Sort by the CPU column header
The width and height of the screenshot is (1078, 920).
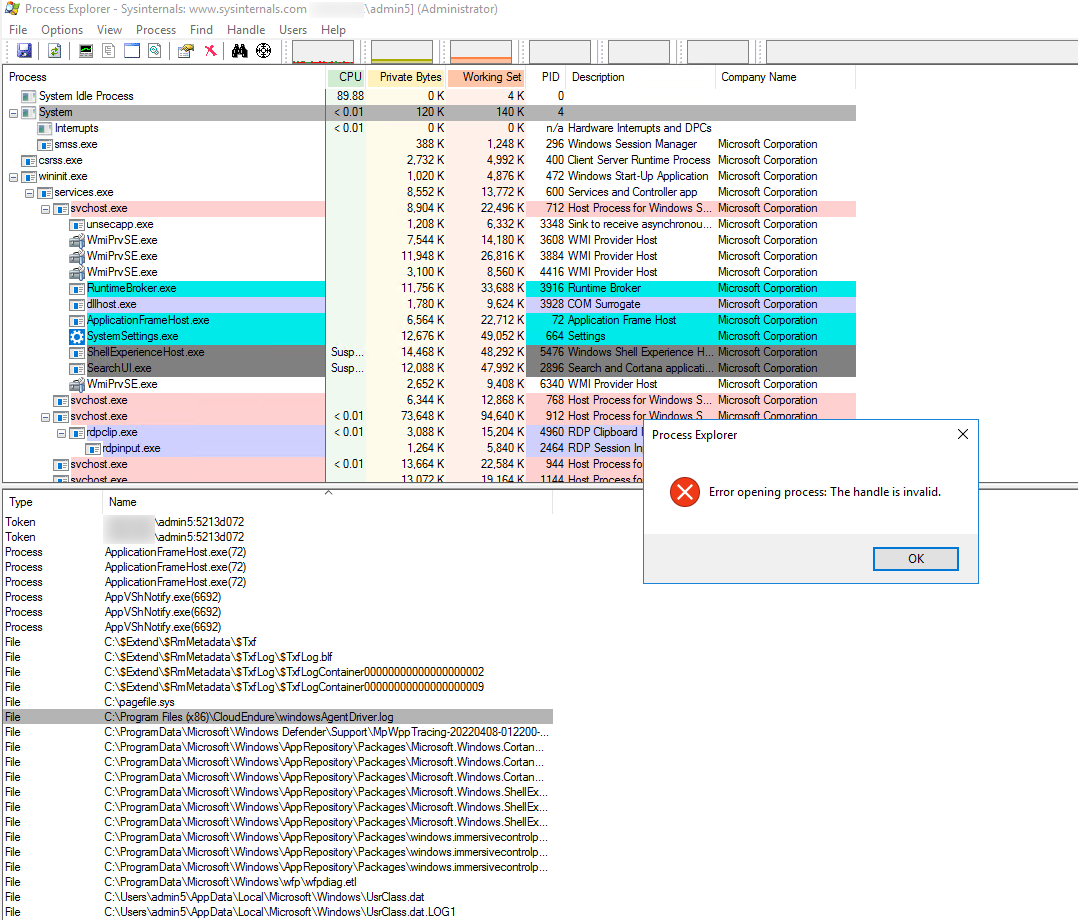click(346, 77)
